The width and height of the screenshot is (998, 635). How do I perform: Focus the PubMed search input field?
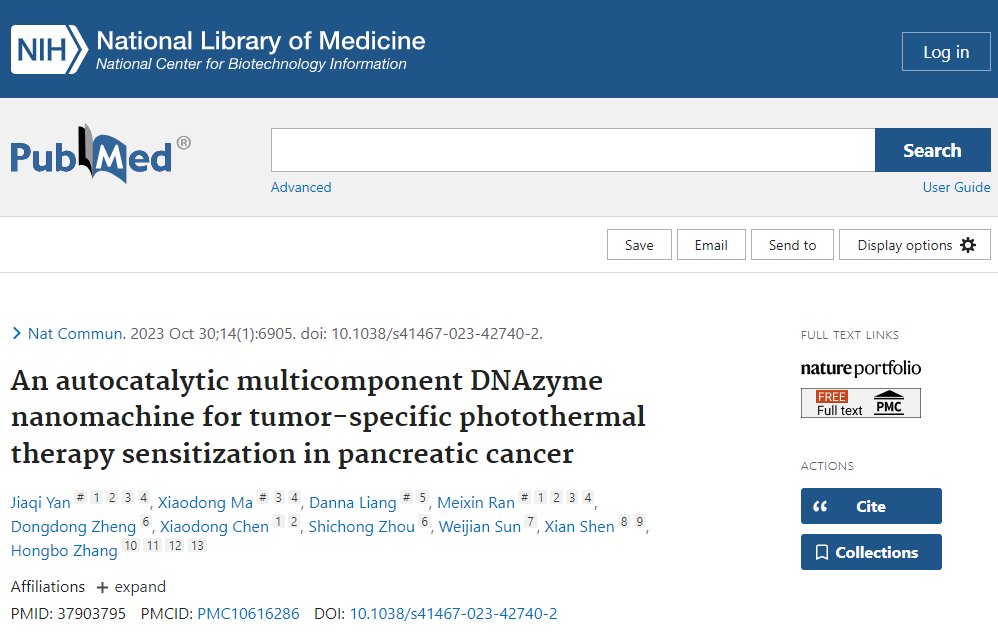[x=573, y=150]
